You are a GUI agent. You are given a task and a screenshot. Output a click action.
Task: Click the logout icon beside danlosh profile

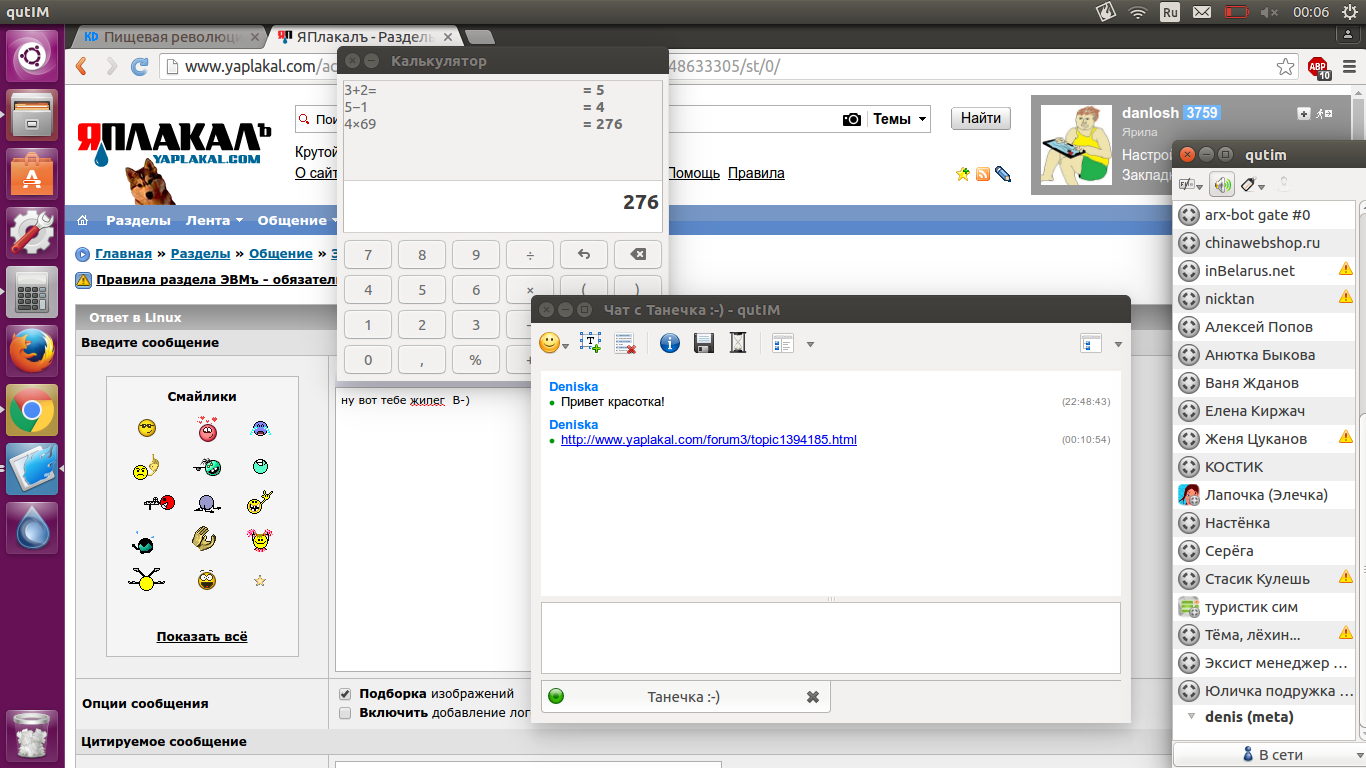point(1325,114)
